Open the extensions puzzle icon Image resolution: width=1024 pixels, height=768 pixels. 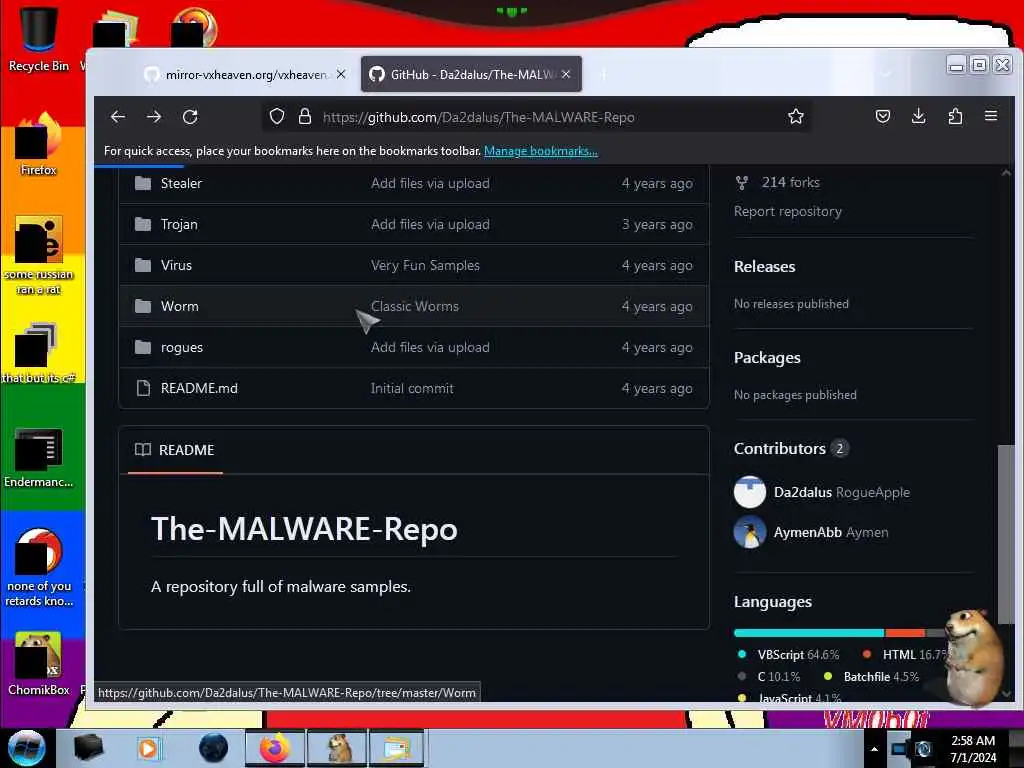(x=955, y=117)
